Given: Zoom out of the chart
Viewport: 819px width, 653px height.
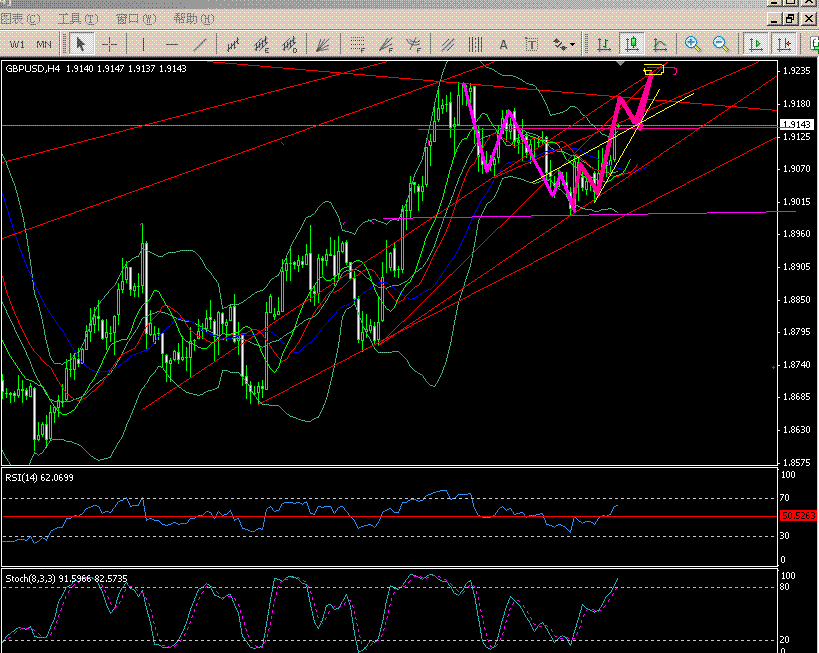Looking at the screenshot, I should pyautogui.click(x=721, y=44).
